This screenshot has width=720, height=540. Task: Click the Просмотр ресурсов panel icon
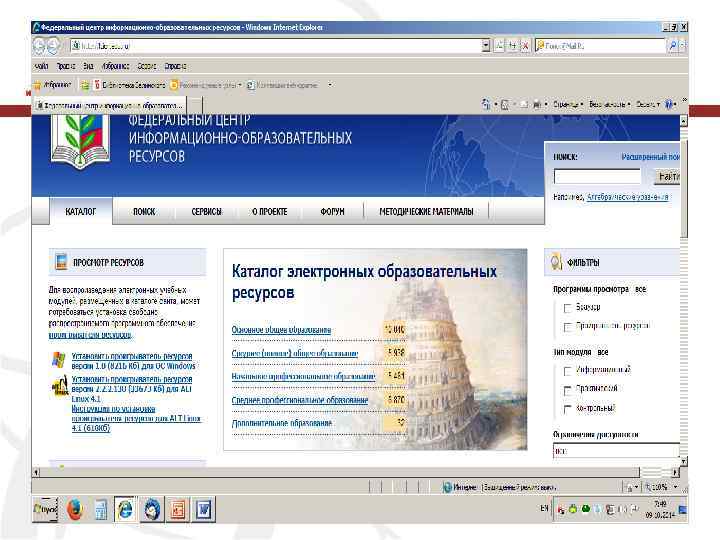pyautogui.click(x=61, y=262)
